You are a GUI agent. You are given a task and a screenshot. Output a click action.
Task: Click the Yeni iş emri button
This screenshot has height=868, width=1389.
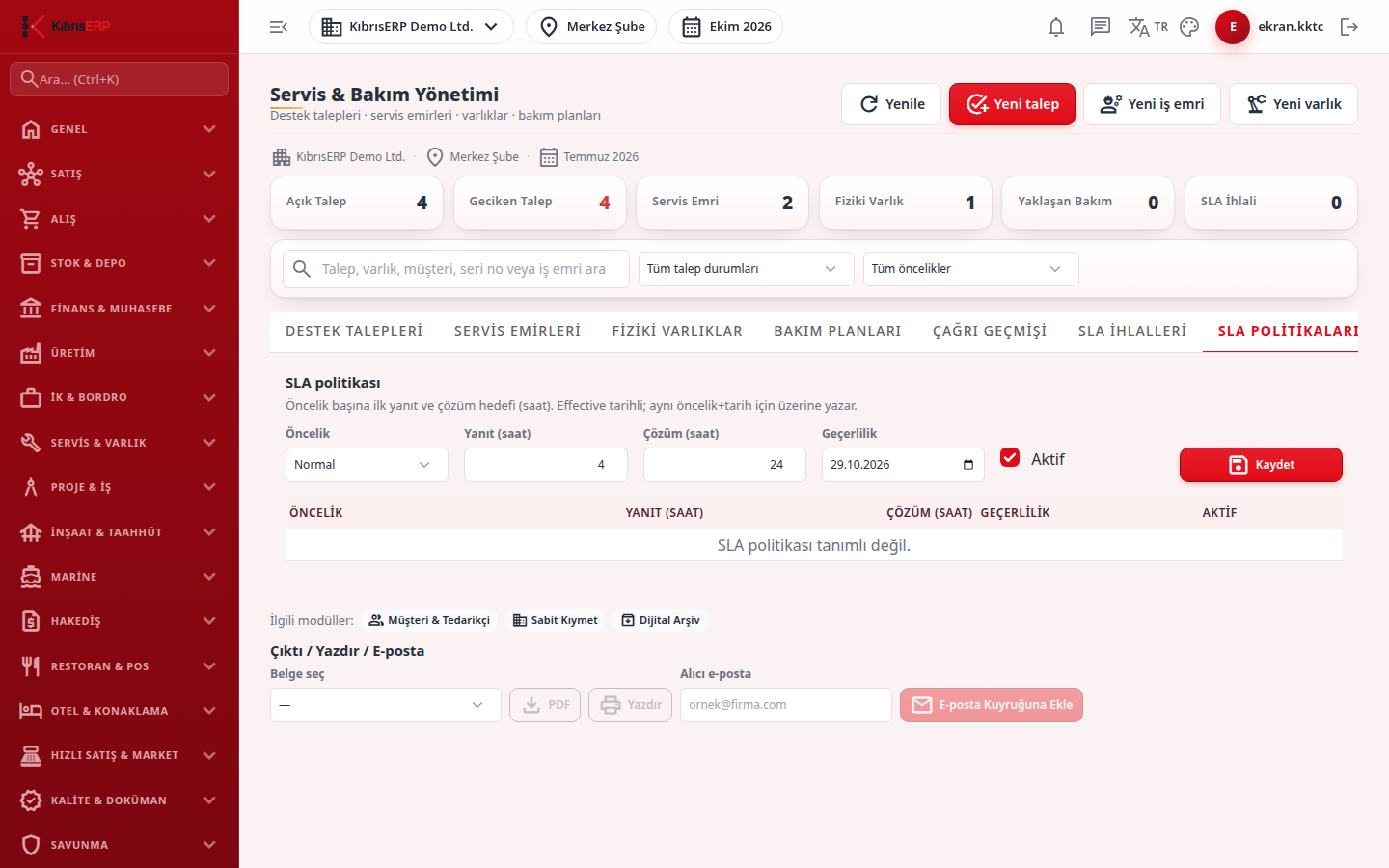coord(1152,104)
